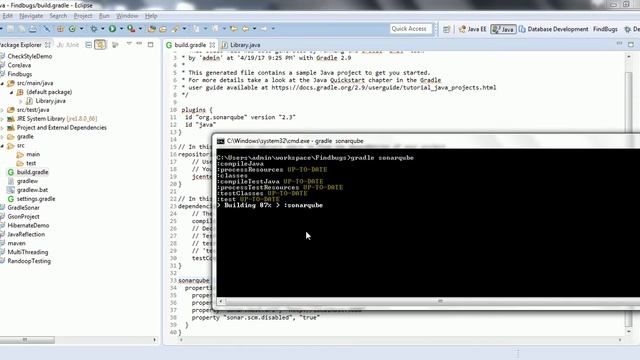Viewport: 640px width, 360px height.
Task: Expand JRE System Library node
Action: [x=2, y=119]
